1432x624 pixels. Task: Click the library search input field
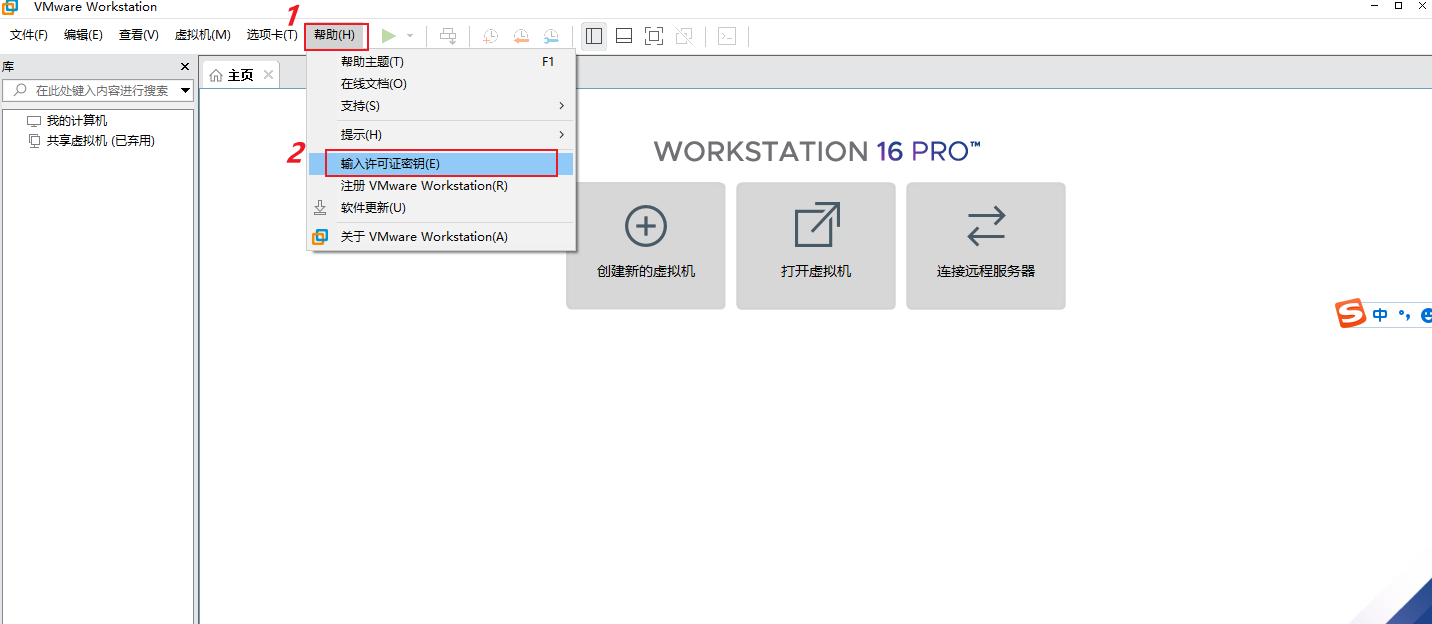click(97, 90)
